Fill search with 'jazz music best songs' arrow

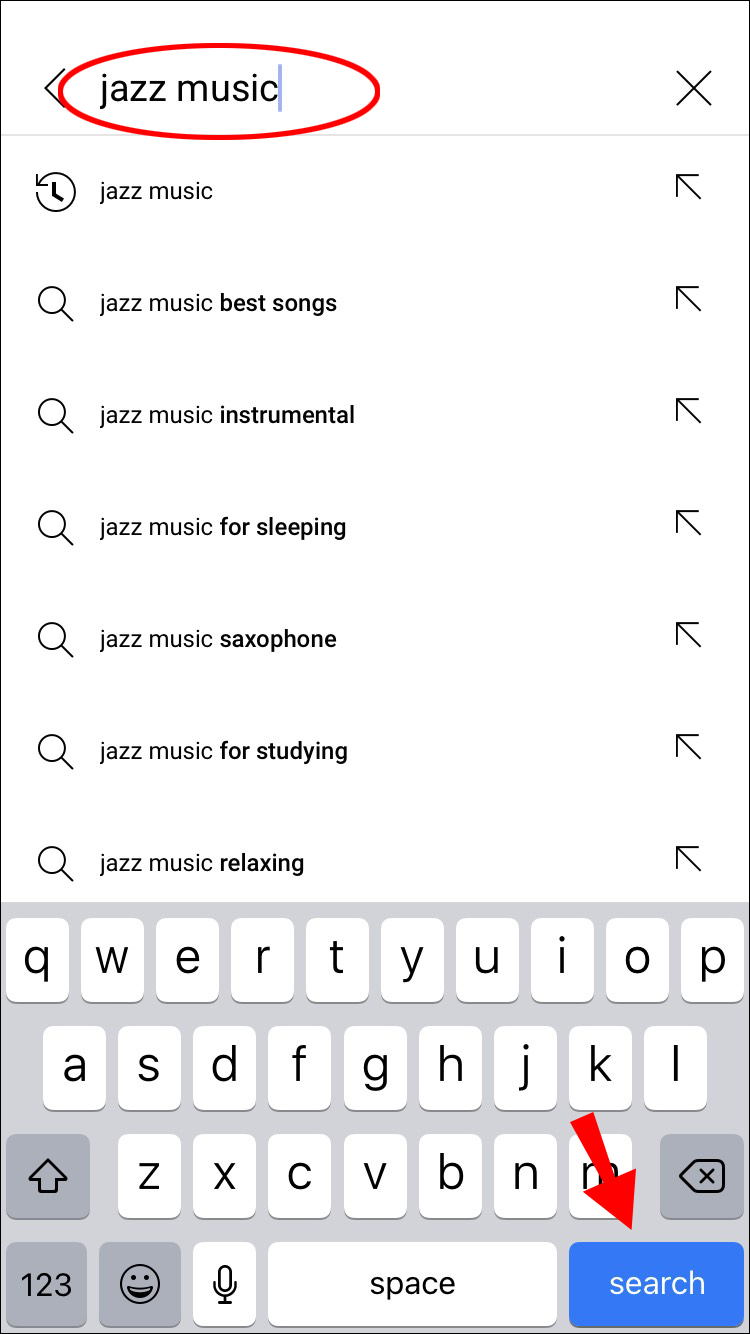coord(688,299)
